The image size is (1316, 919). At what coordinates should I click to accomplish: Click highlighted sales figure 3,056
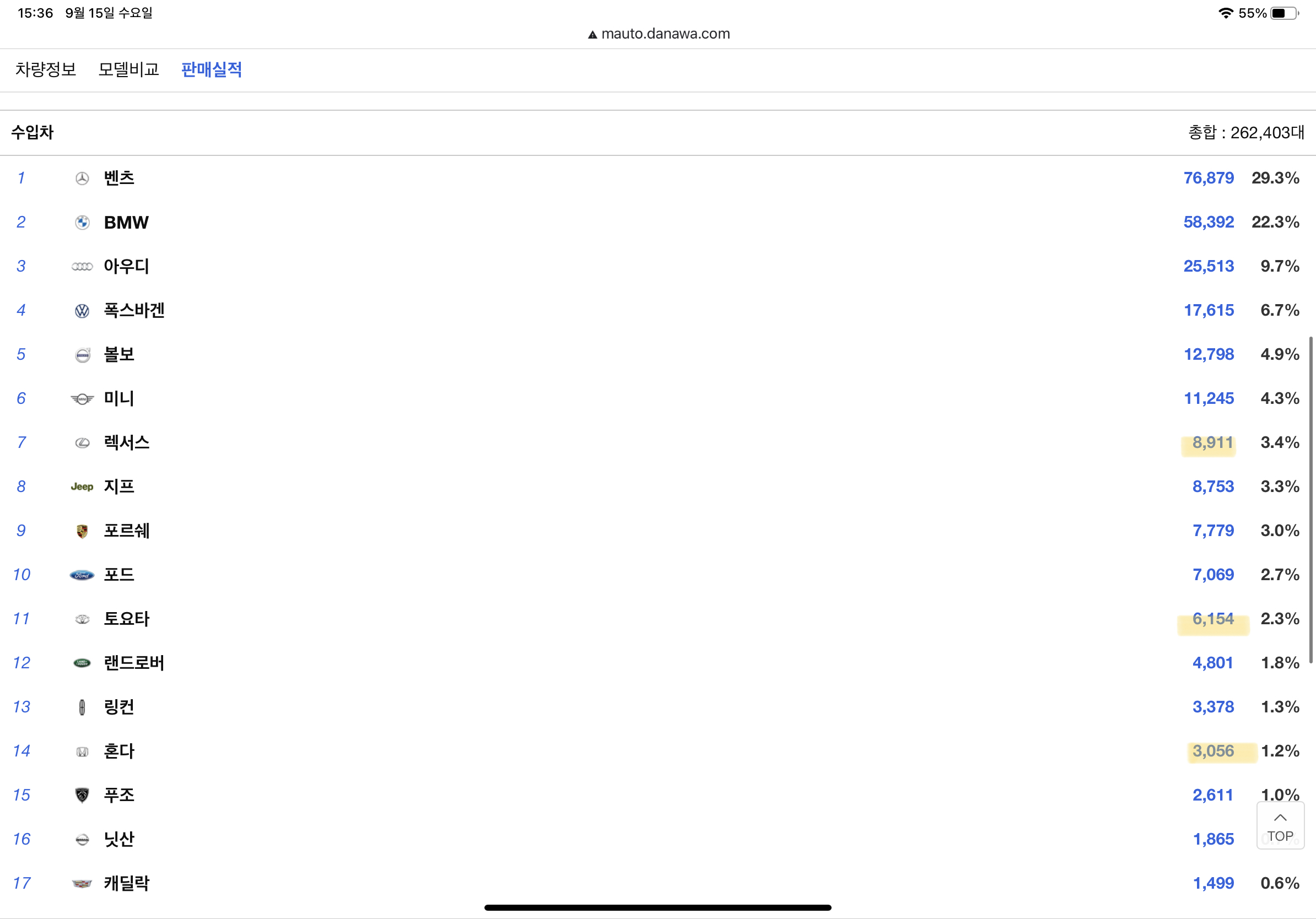pyautogui.click(x=1213, y=751)
